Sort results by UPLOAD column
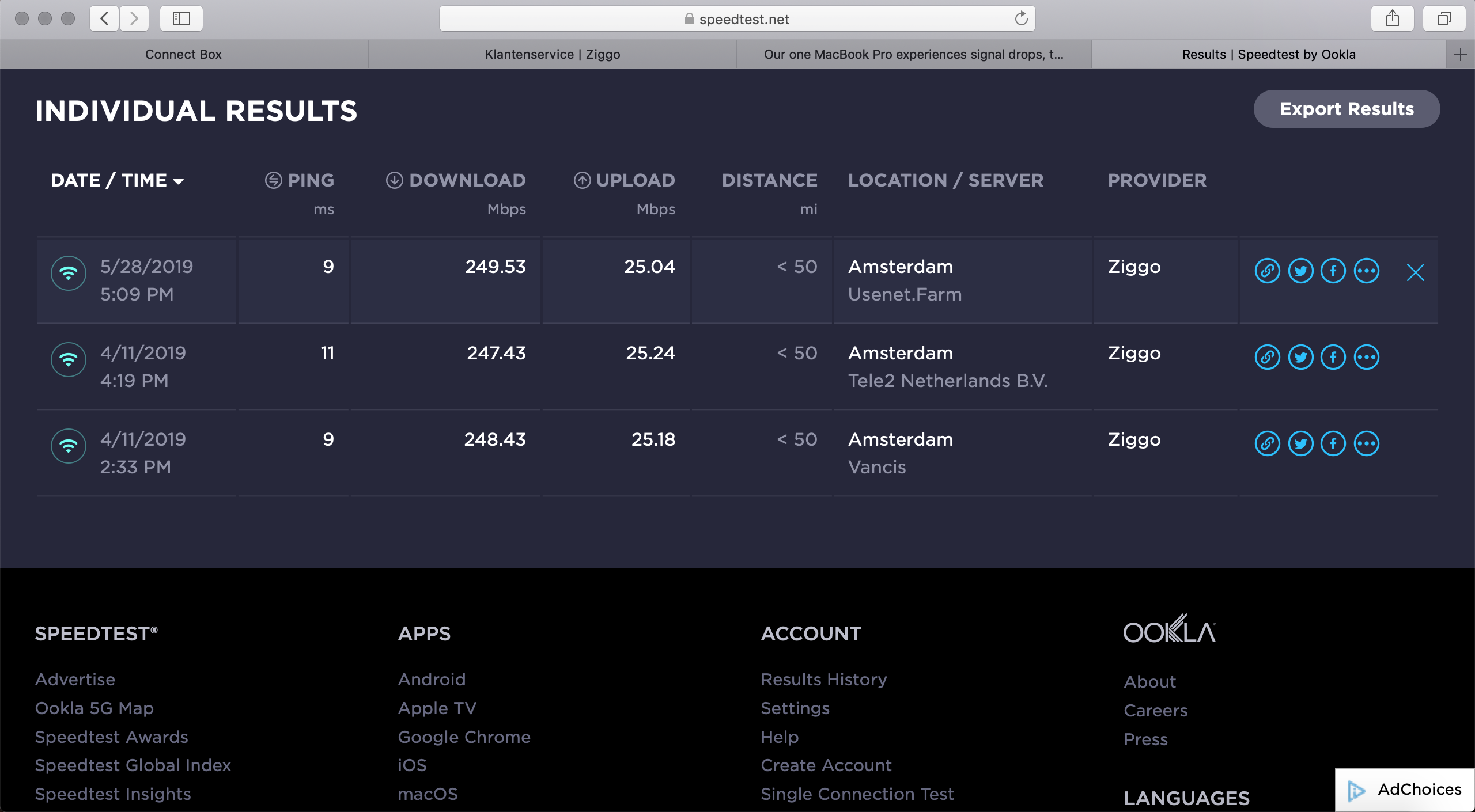Viewport: 1475px width, 812px height. [636, 180]
